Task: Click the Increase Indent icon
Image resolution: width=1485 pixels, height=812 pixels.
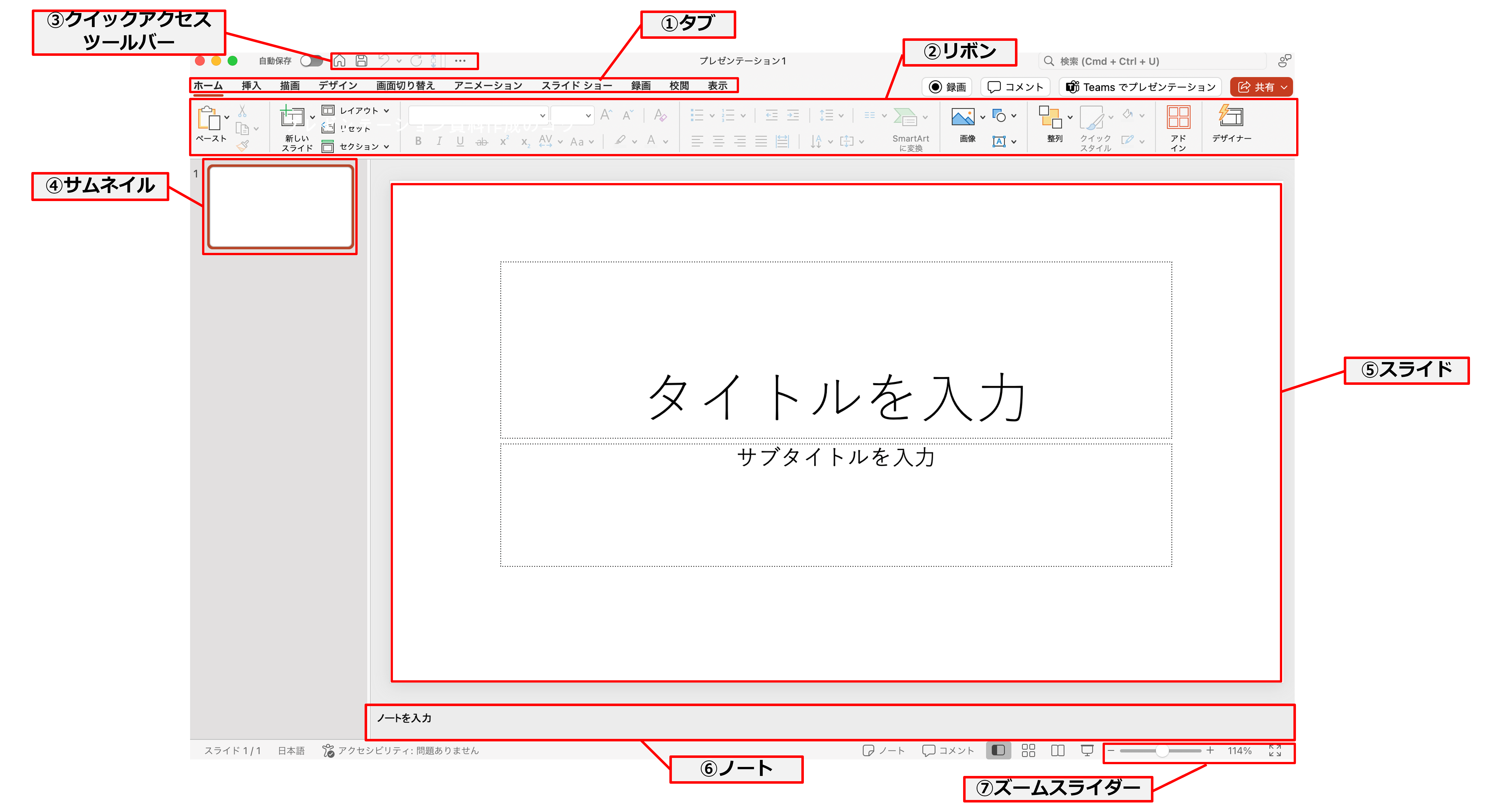Action: tap(793, 115)
